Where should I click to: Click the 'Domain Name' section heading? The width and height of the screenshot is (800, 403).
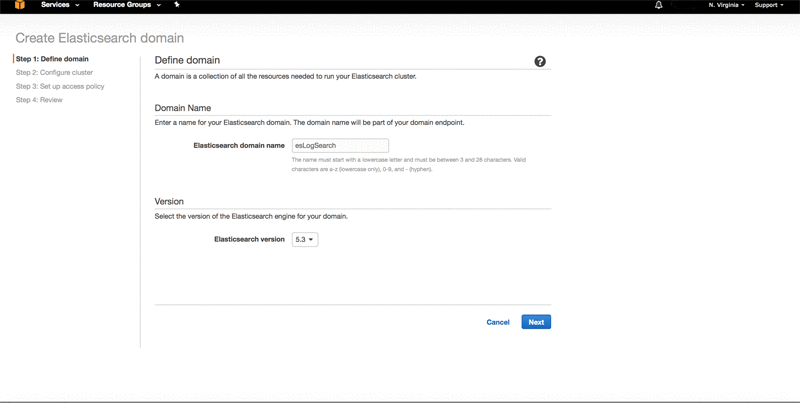pos(183,108)
